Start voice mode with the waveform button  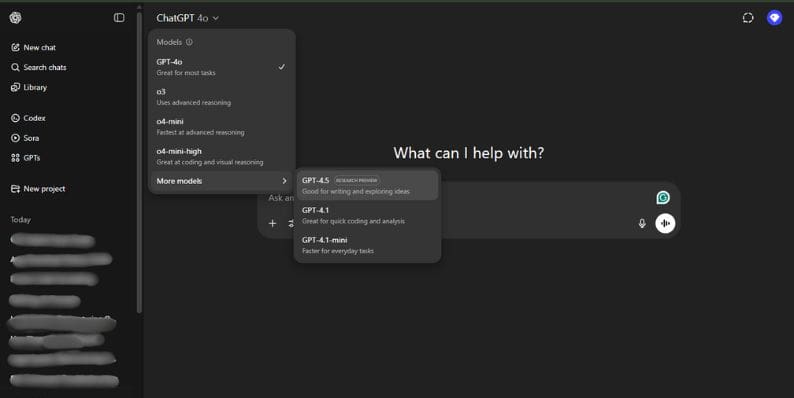[x=665, y=223]
